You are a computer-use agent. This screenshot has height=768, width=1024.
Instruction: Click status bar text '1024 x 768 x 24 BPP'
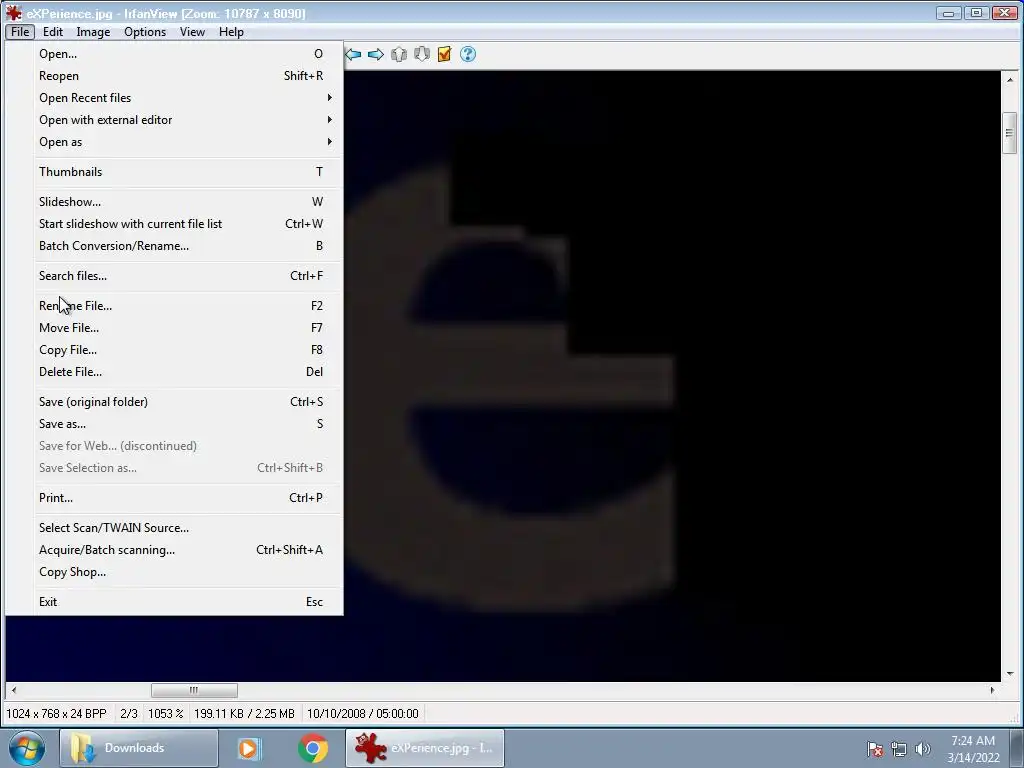pos(56,714)
